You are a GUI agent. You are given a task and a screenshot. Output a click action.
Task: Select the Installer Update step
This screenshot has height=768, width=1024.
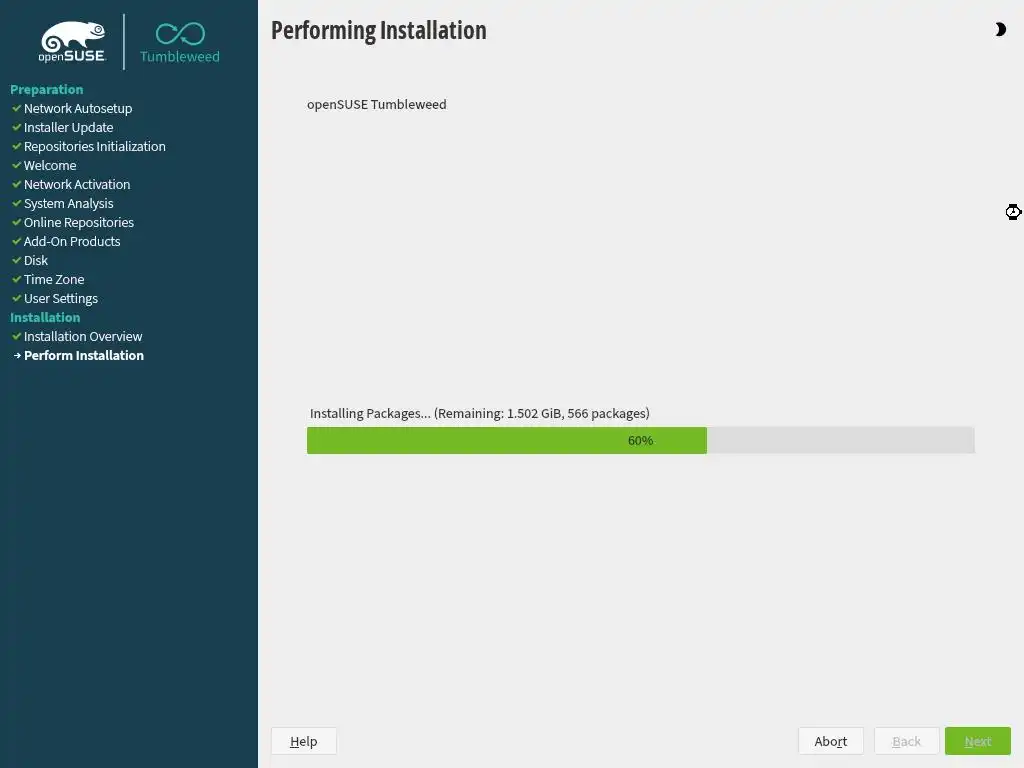[69, 127]
